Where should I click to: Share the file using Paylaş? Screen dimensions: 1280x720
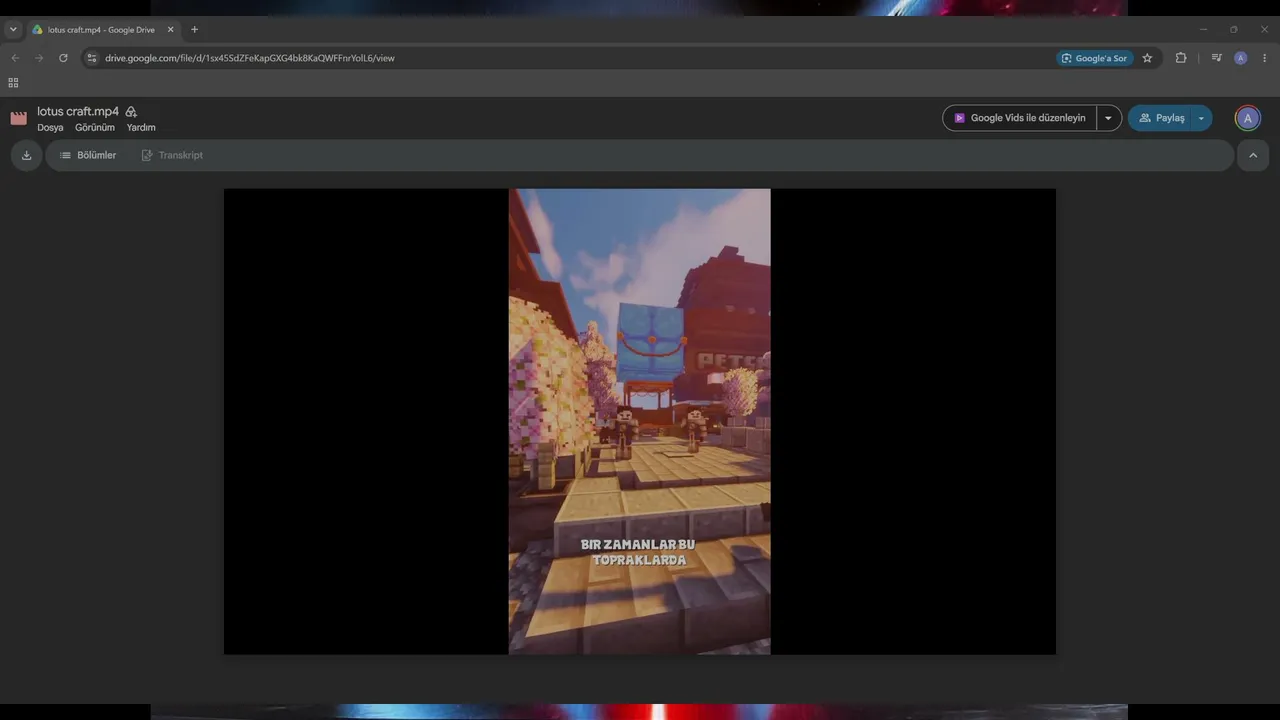point(1161,118)
